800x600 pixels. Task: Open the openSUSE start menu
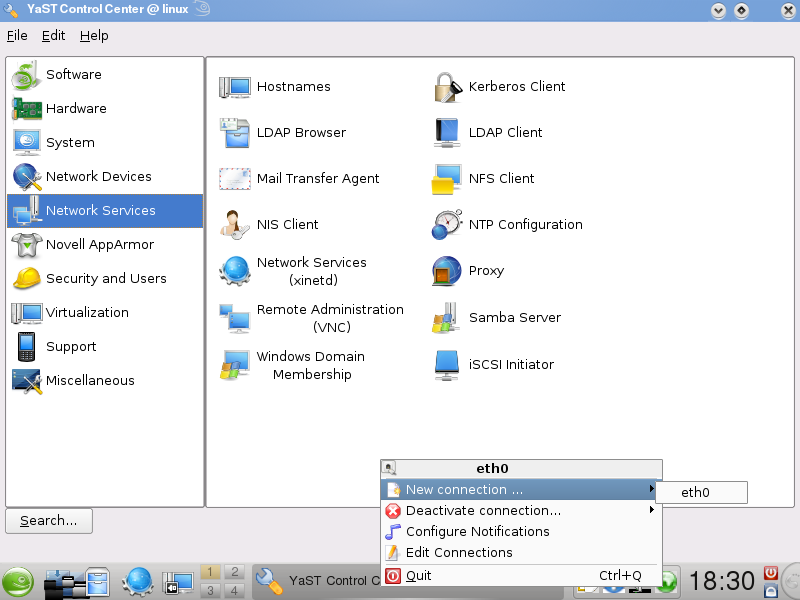point(18,582)
